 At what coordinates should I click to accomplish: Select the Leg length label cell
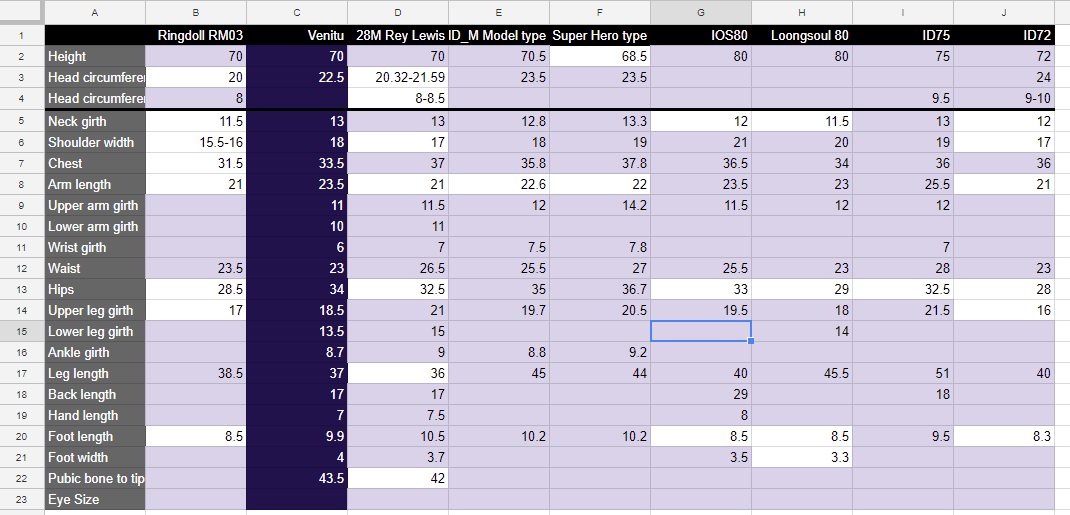(x=95, y=374)
